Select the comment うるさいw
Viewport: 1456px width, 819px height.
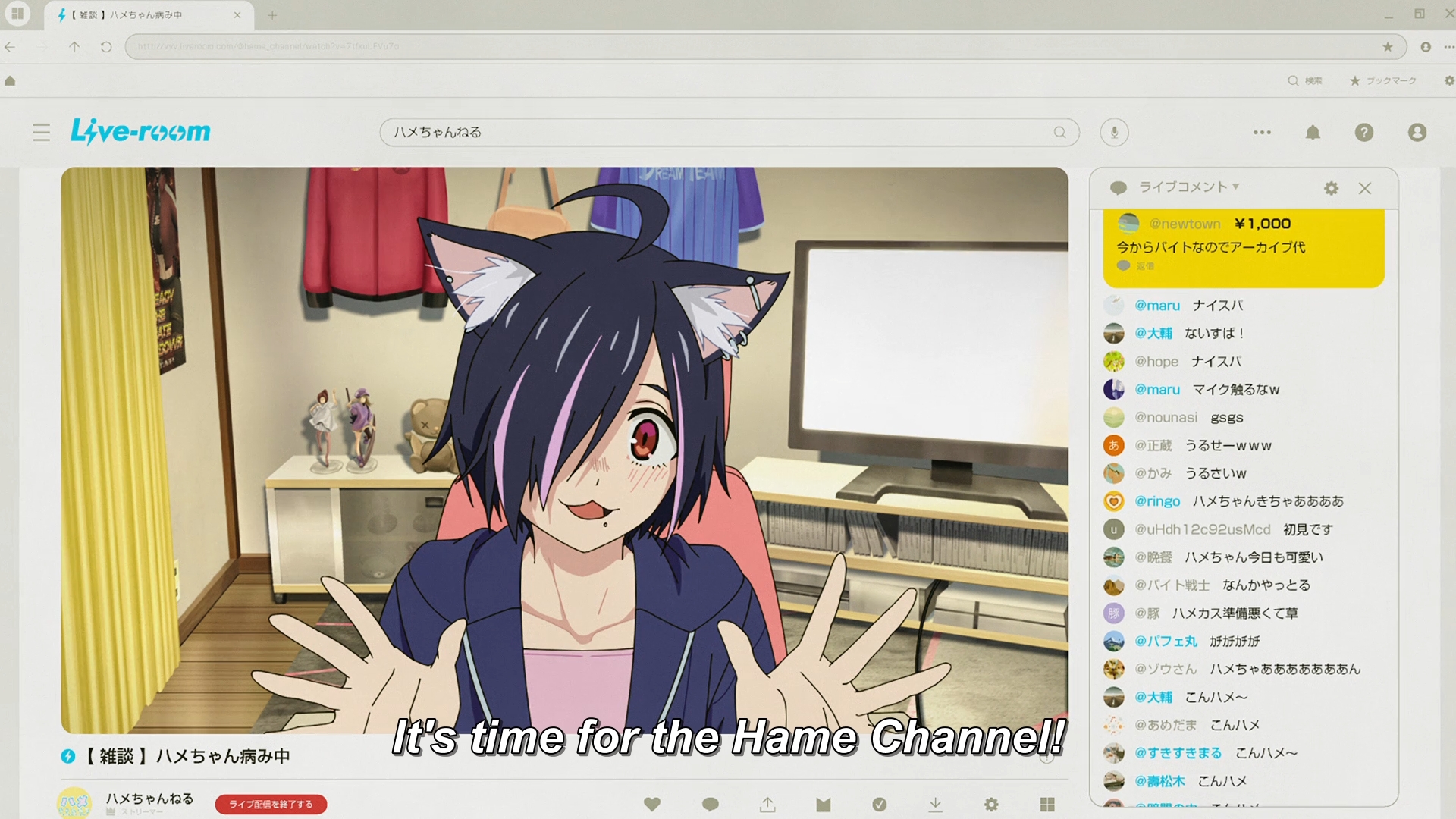[1216, 474]
